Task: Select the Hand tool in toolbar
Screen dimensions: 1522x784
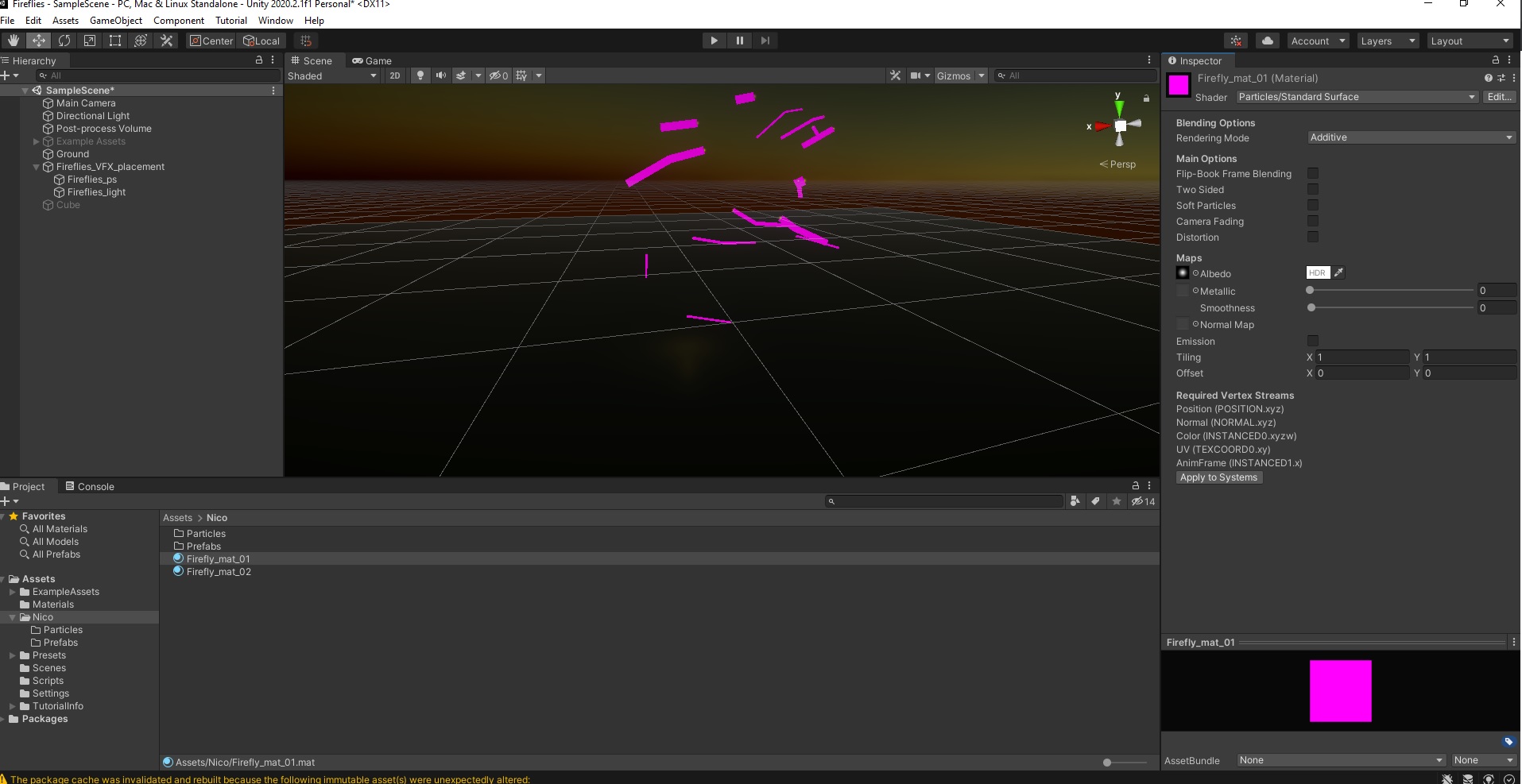Action: click(x=13, y=41)
